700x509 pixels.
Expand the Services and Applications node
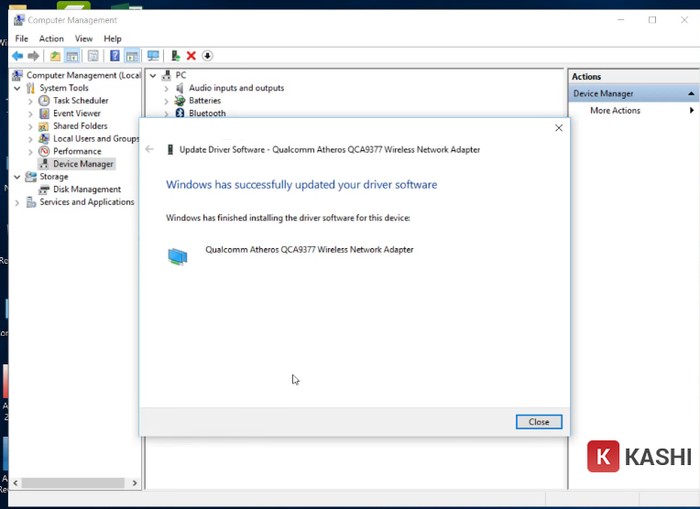point(18,202)
